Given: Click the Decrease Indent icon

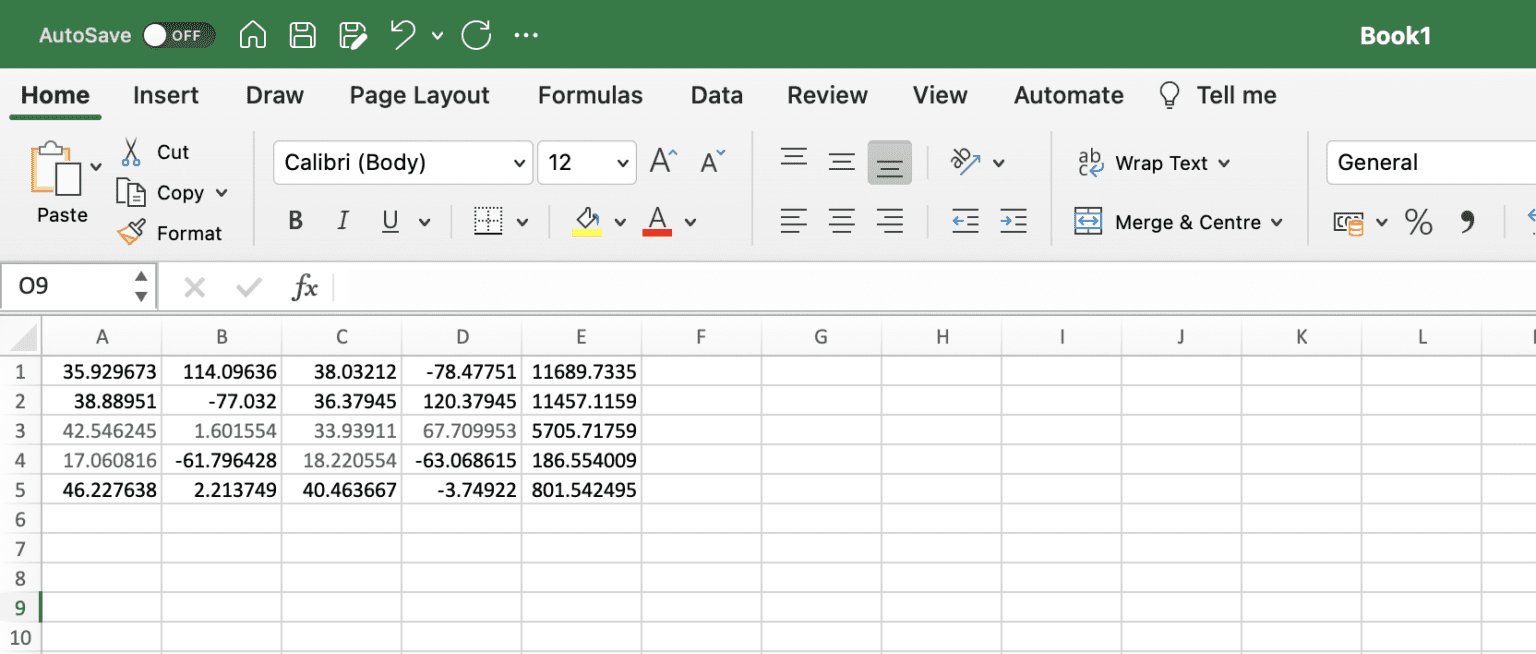Looking at the screenshot, I should click(965, 221).
